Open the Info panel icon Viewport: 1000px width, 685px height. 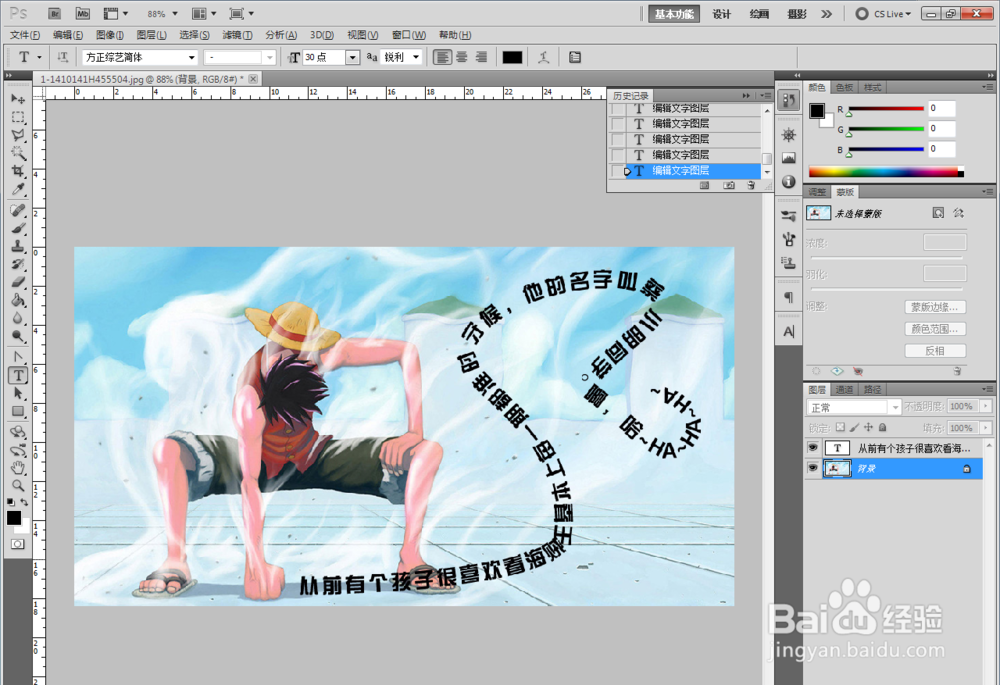(789, 182)
